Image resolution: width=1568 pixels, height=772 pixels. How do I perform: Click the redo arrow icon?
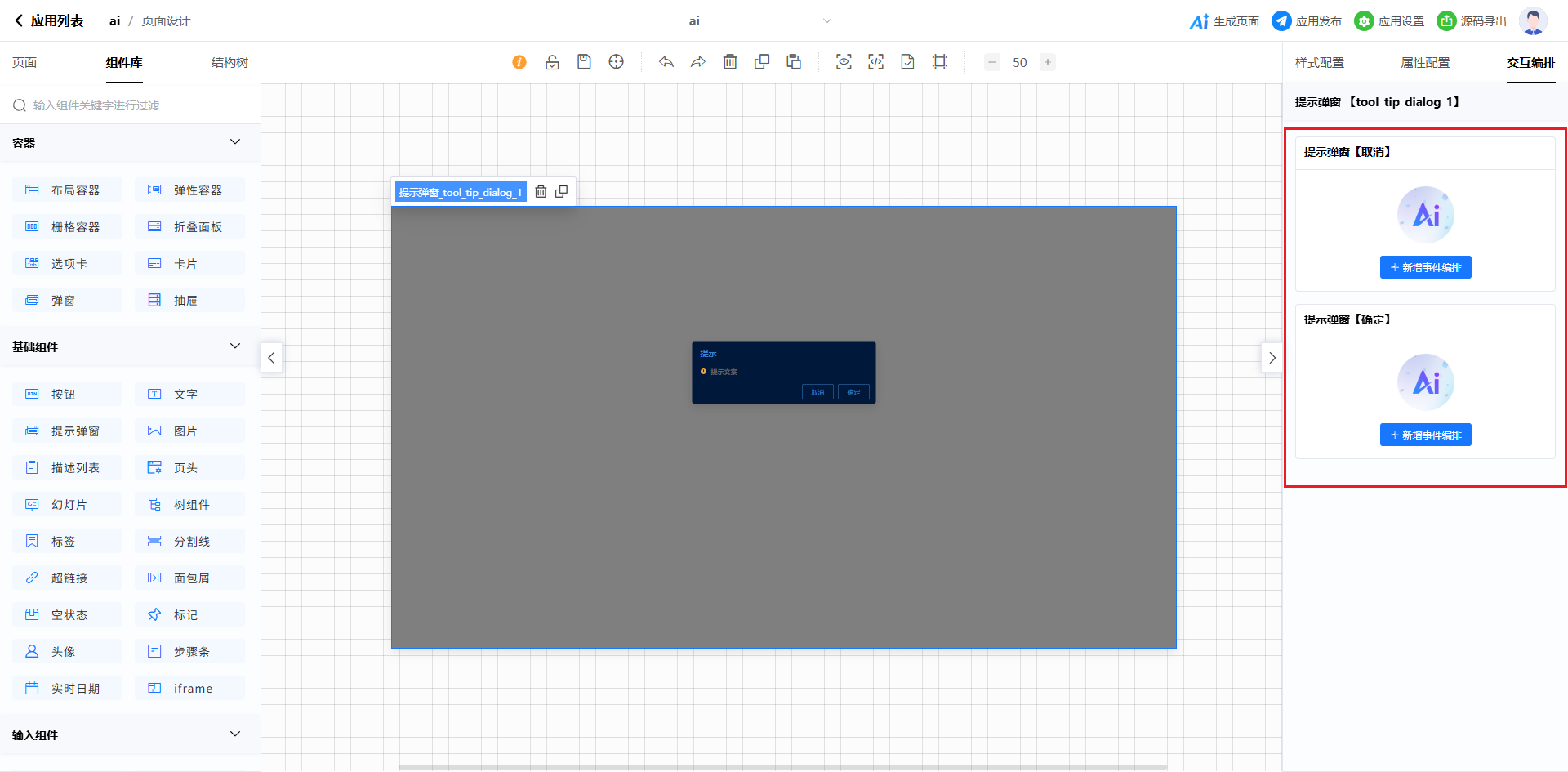coord(698,62)
